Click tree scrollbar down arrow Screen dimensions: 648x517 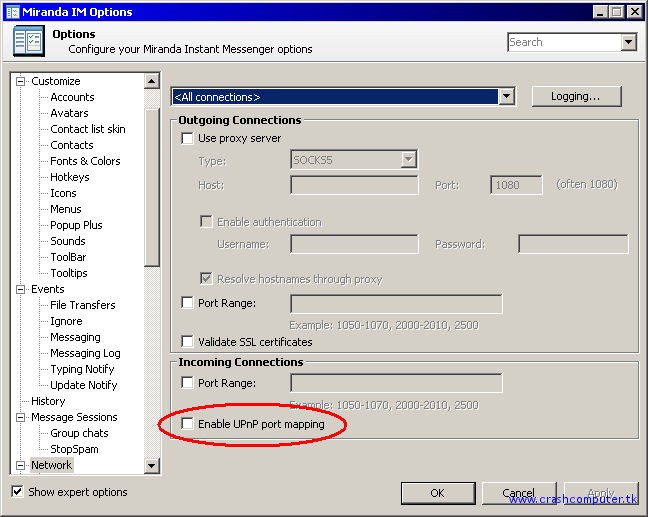pyautogui.click(x=152, y=466)
